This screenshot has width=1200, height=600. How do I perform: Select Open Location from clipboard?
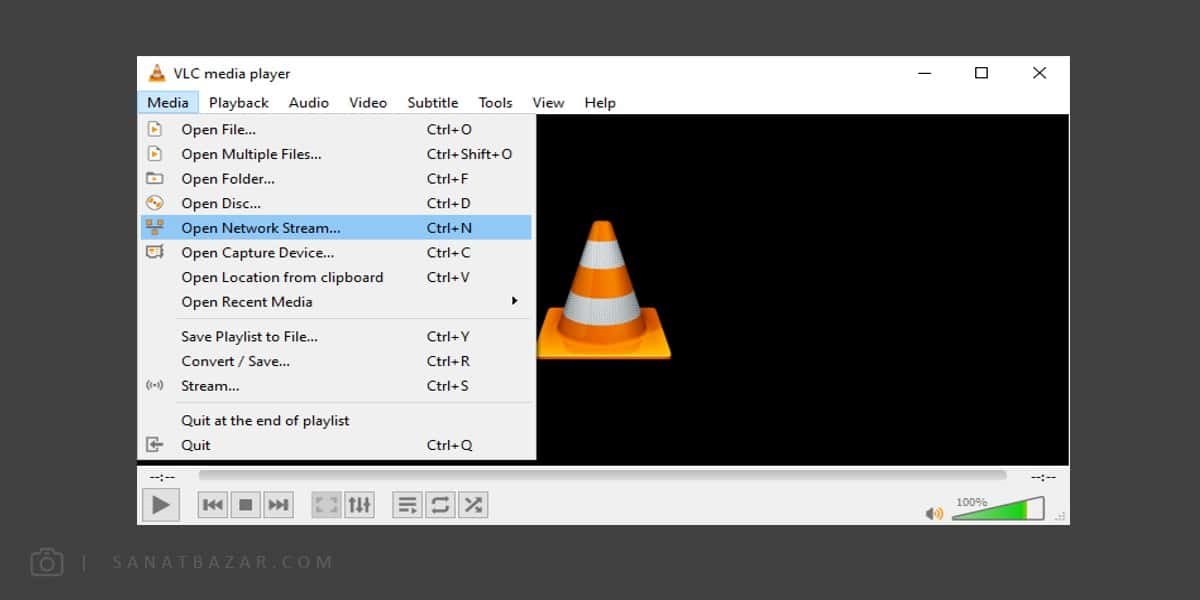[336, 277]
